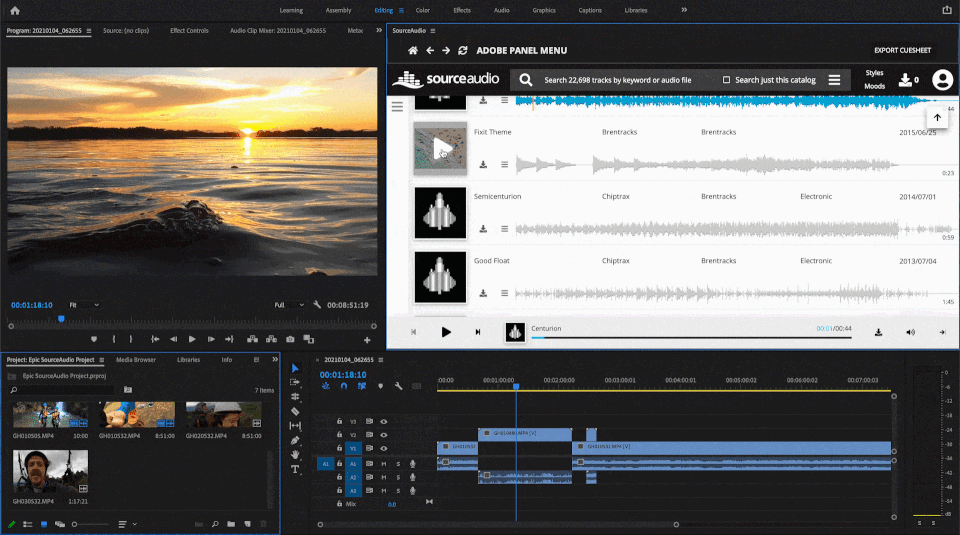Open the SourceAudio hamburger menu by search

(834, 80)
